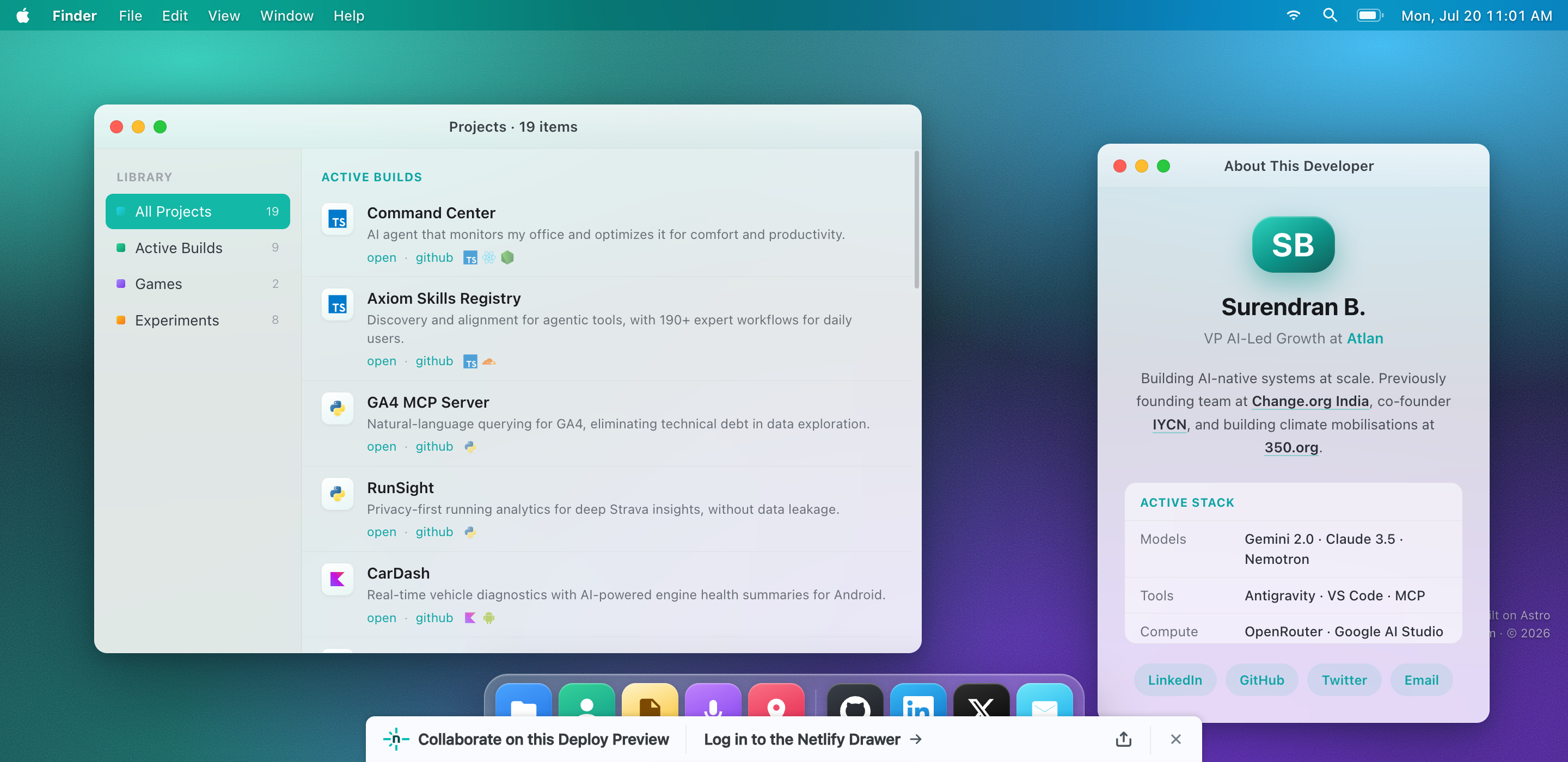The width and height of the screenshot is (1568, 762).
Task: Open the Edit menu
Action: click(x=175, y=16)
